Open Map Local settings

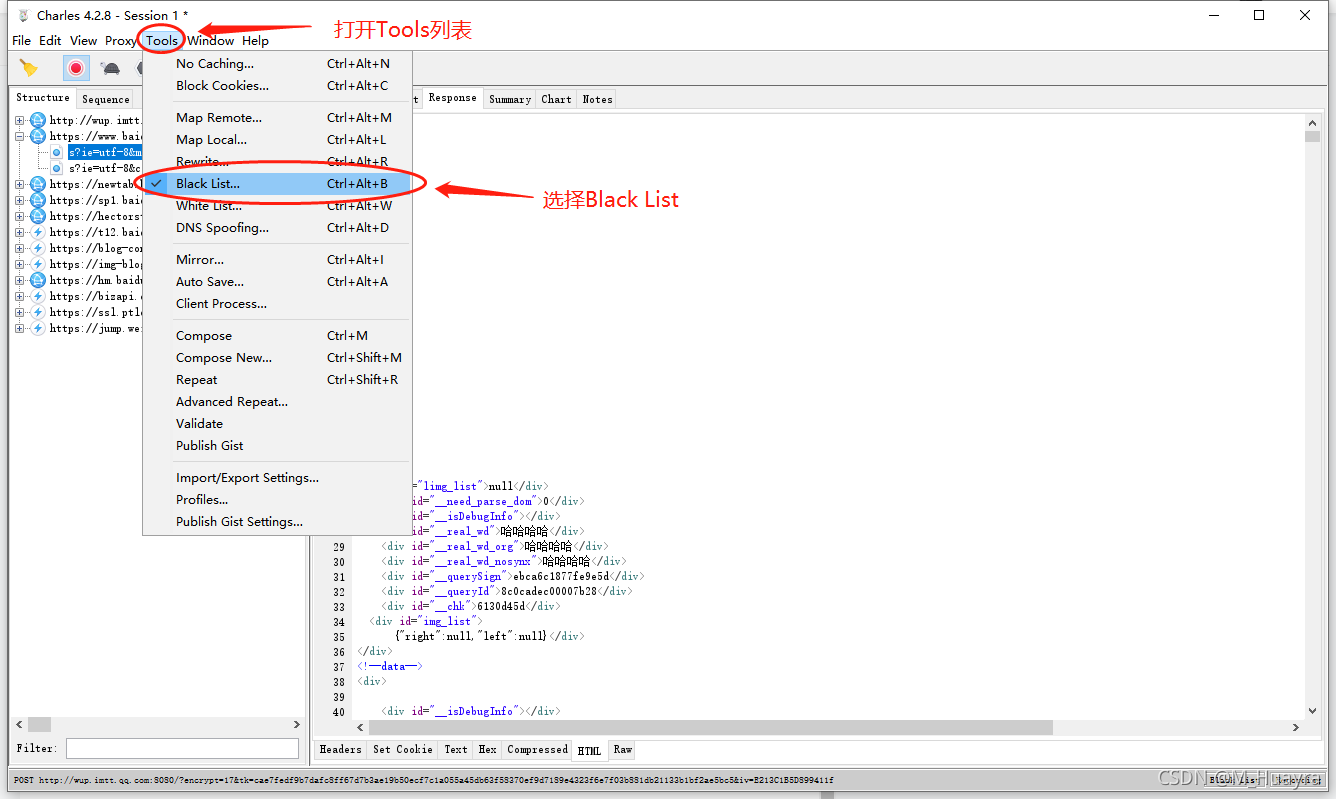(x=277, y=140)
